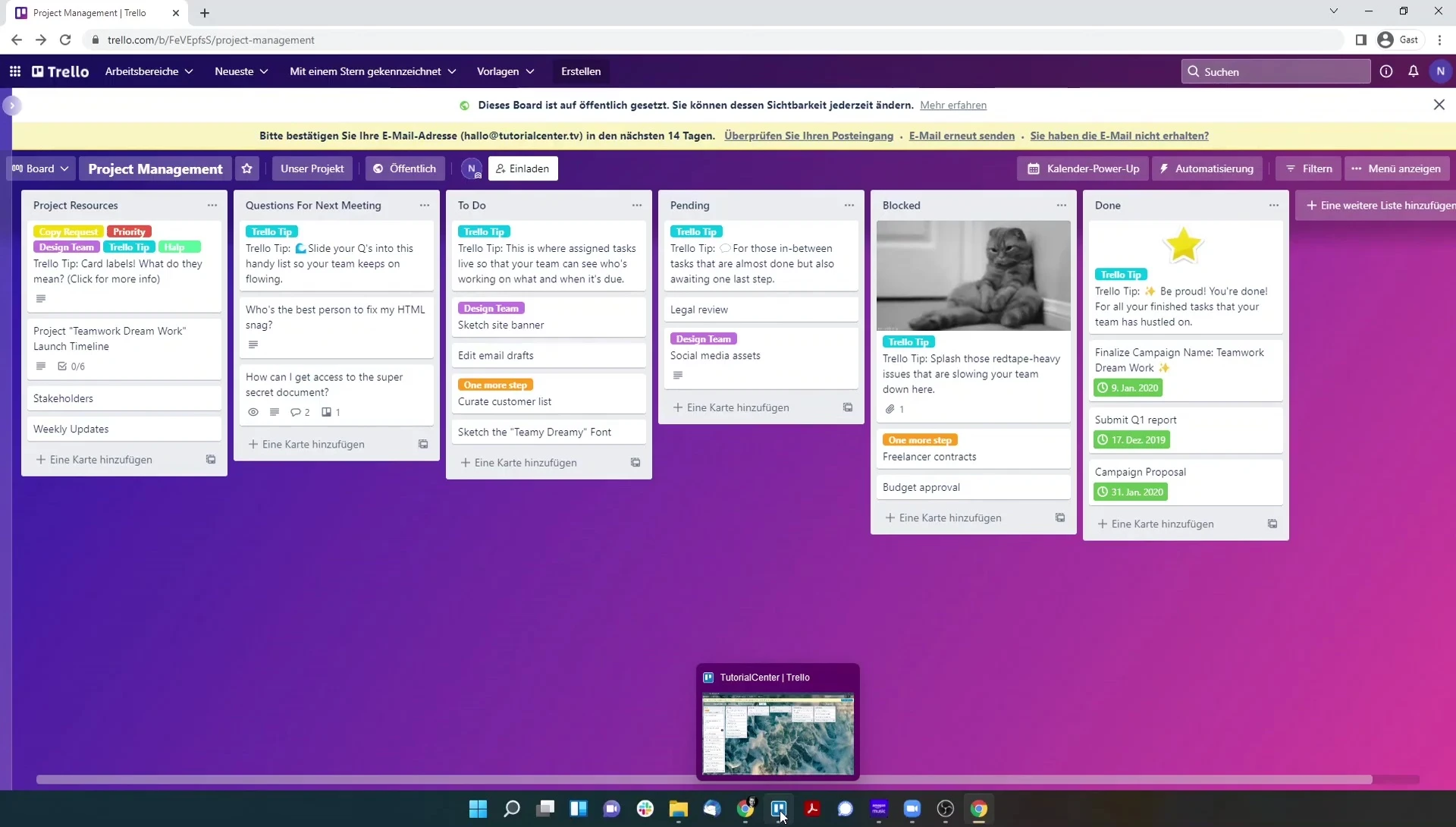Image resolution: width=1456 pixels, height=827 pixels.
Task: Create card from template in Pending
Action: pos(848,407)
